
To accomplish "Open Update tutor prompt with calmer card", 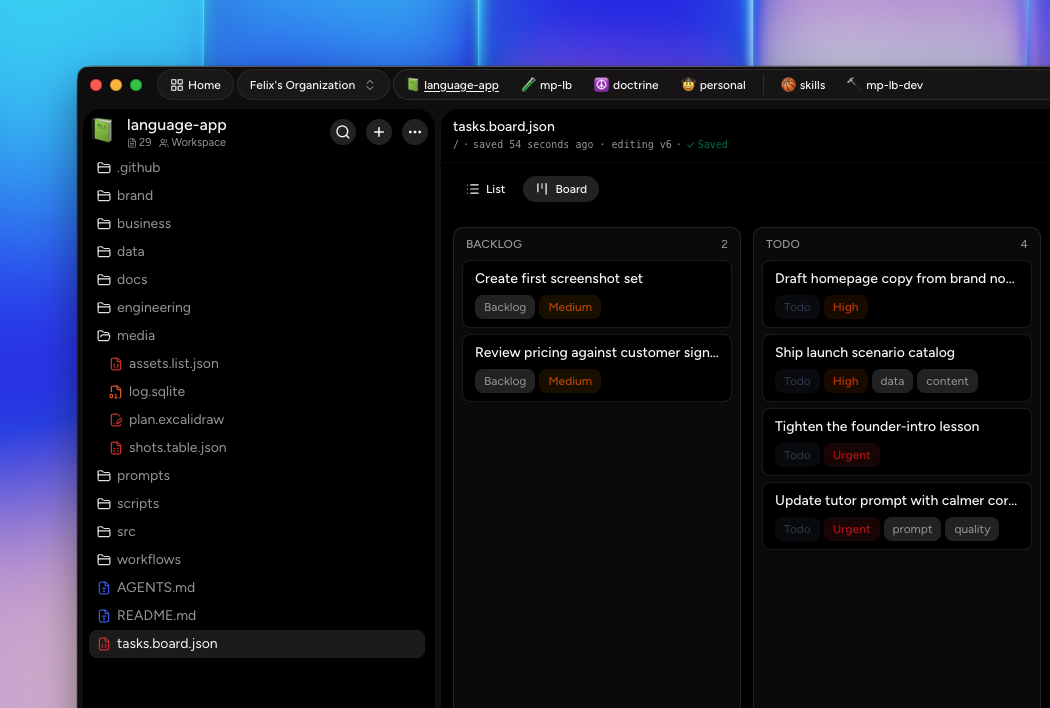I will pyautogui.click(x=897, y=516).
